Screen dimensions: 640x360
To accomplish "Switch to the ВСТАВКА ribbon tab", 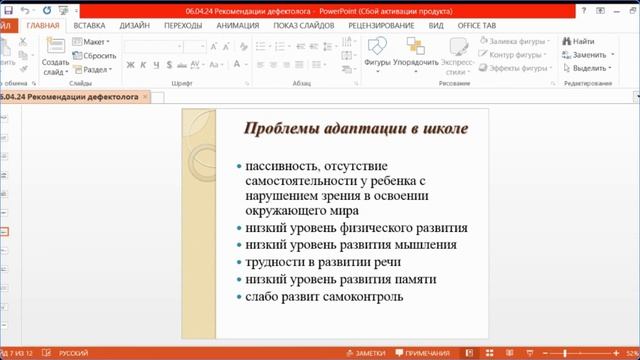I will 89,25.
